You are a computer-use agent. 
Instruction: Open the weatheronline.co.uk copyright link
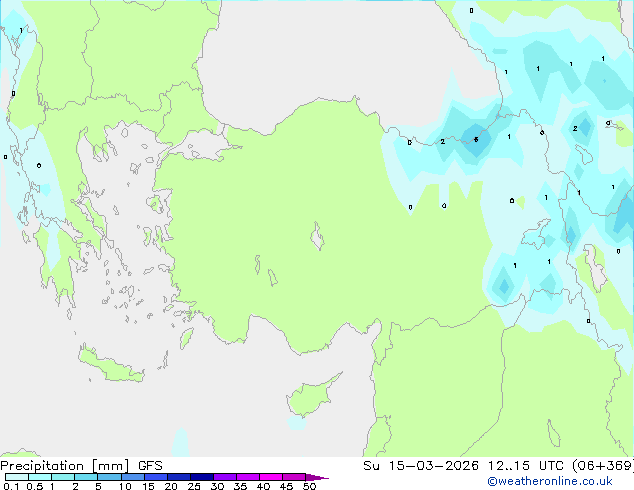click(x=549, y=481)
